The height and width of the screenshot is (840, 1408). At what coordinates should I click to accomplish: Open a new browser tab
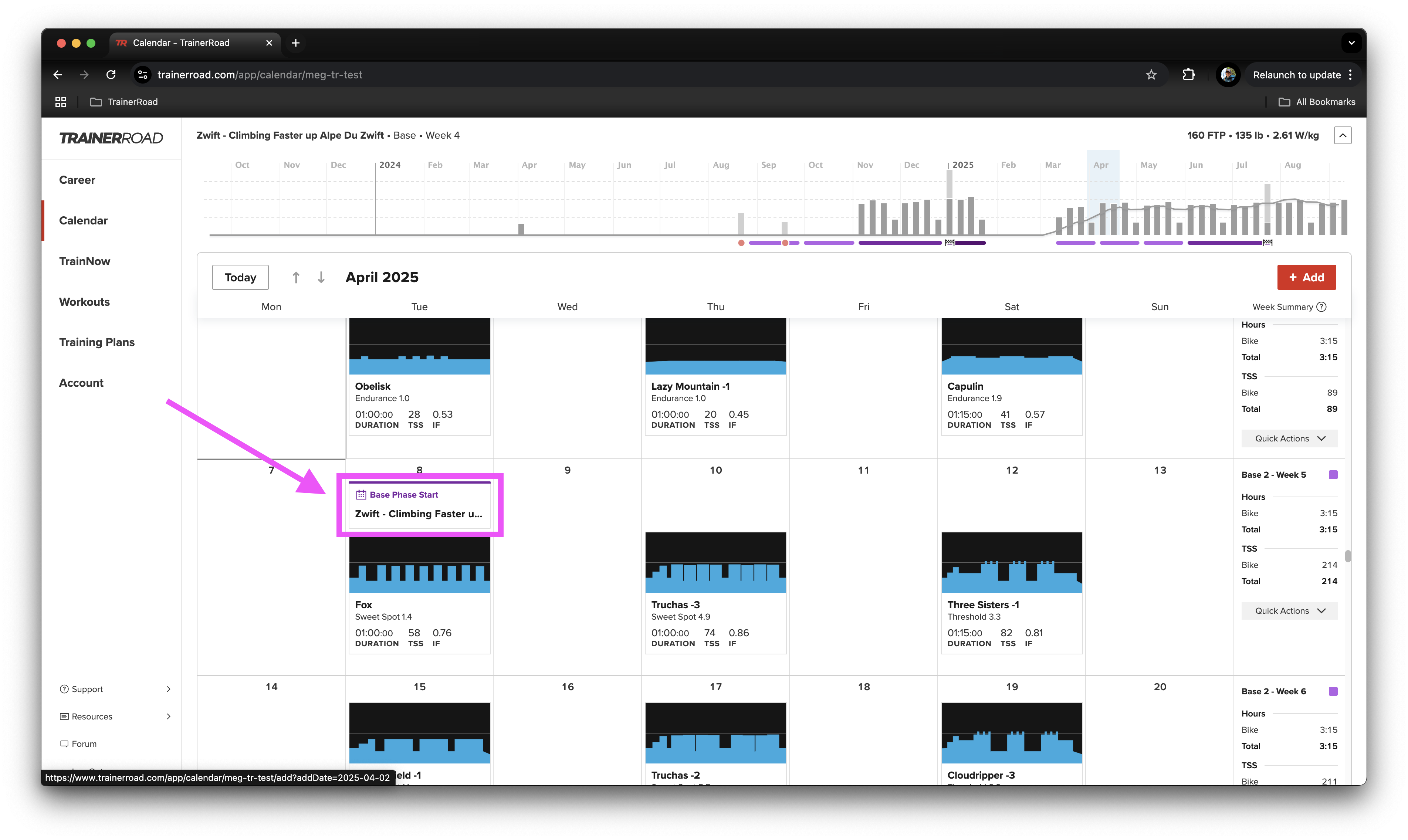tap(295, 43)
